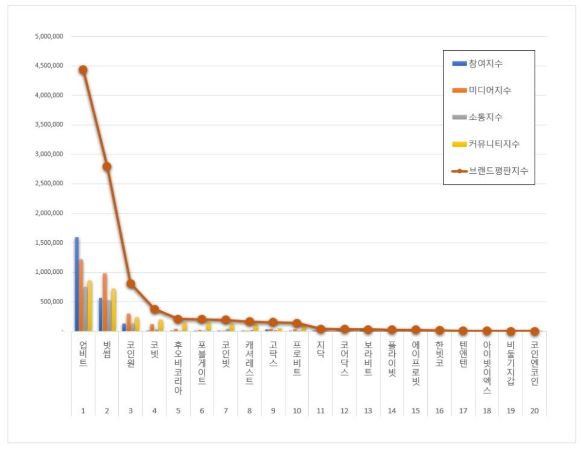Click the line data point for 빗썸

tap(107, 167)
